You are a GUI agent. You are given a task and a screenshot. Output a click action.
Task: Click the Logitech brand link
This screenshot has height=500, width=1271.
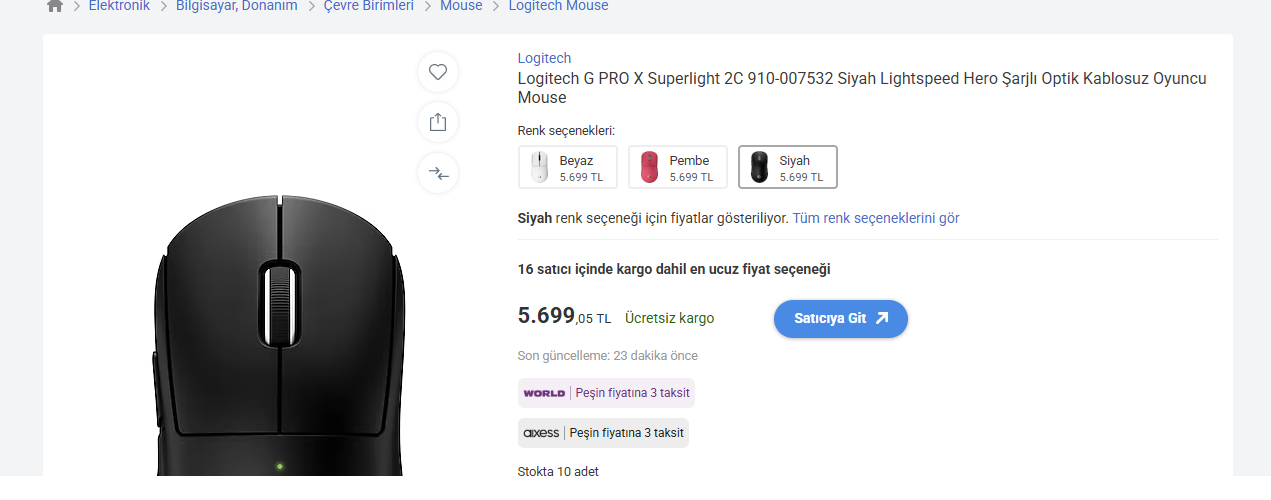click(x=544, y=58)
